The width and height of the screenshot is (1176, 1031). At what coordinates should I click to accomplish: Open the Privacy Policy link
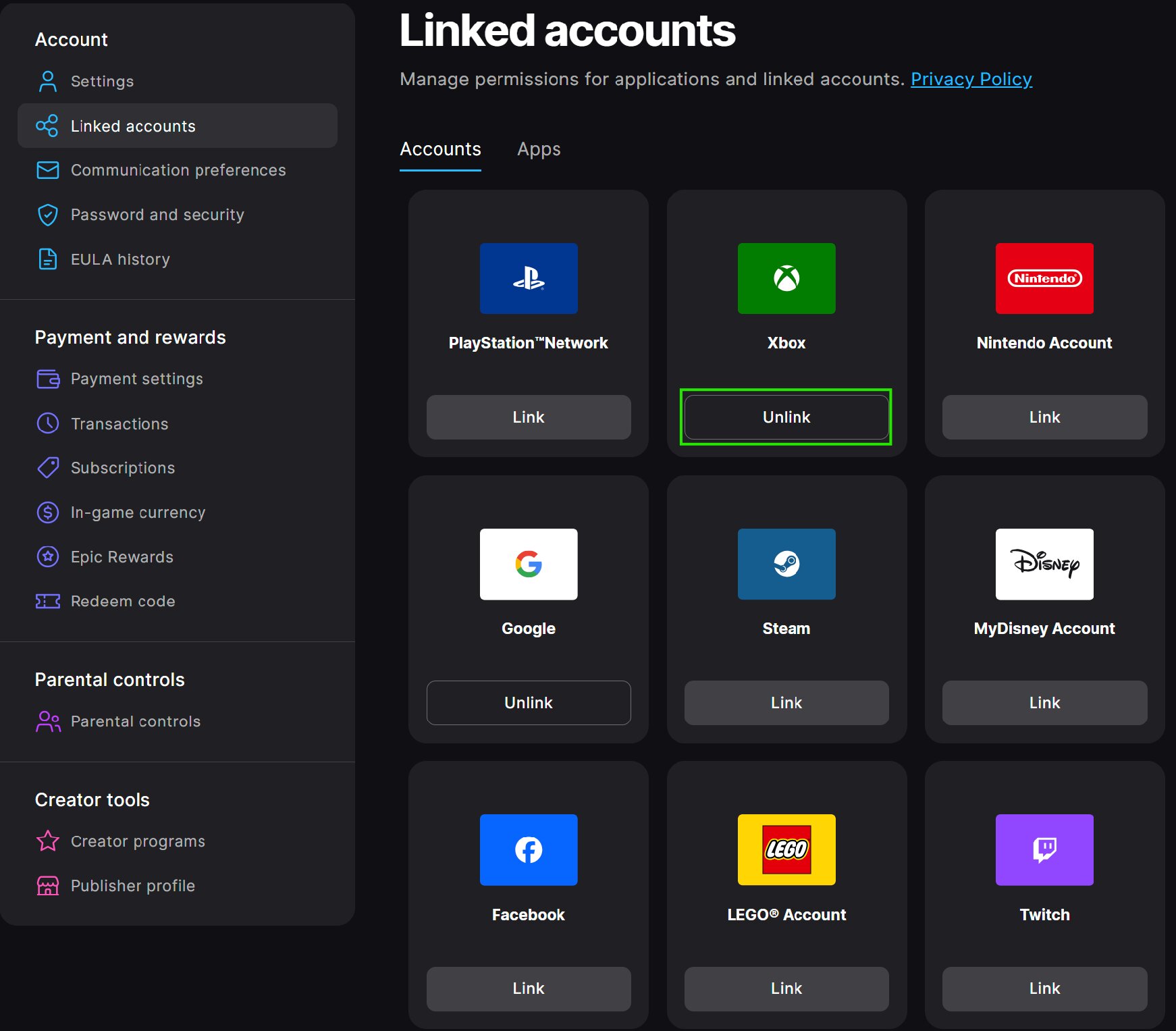971,79
